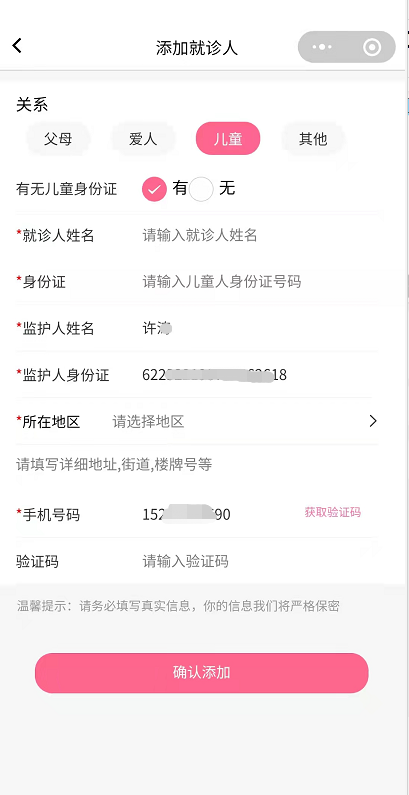This screenshot has height=795, width=409.
Task: Click the detailed address input 请填写详细地址
Action: click(x=197, y=464)
